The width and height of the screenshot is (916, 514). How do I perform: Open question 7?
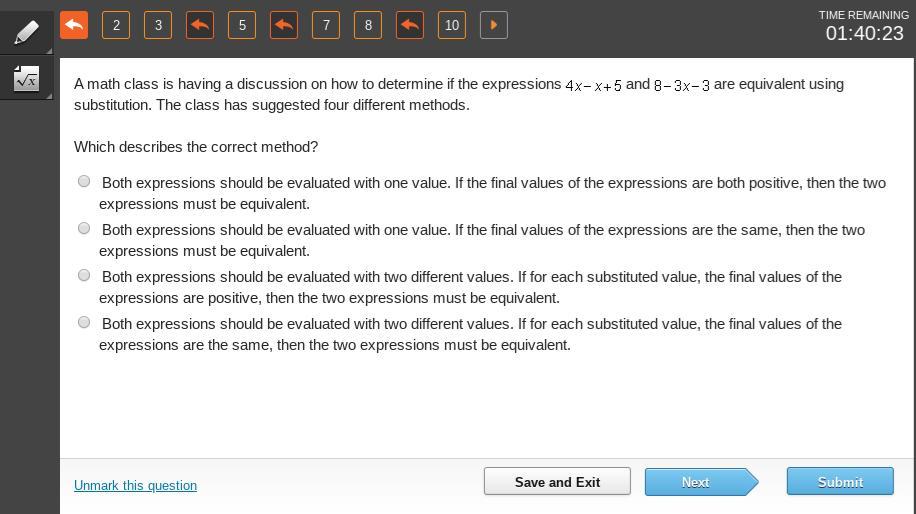pos(326,25)
